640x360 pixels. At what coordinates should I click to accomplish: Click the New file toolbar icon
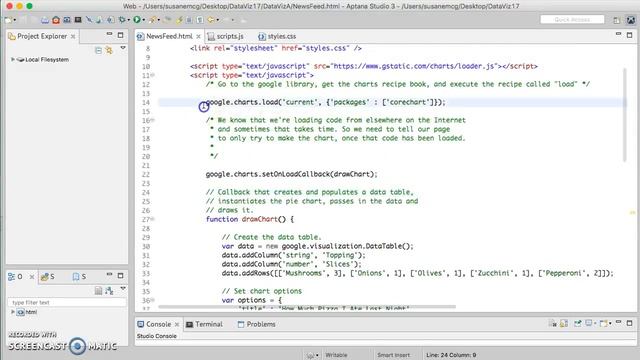(8, 20)
